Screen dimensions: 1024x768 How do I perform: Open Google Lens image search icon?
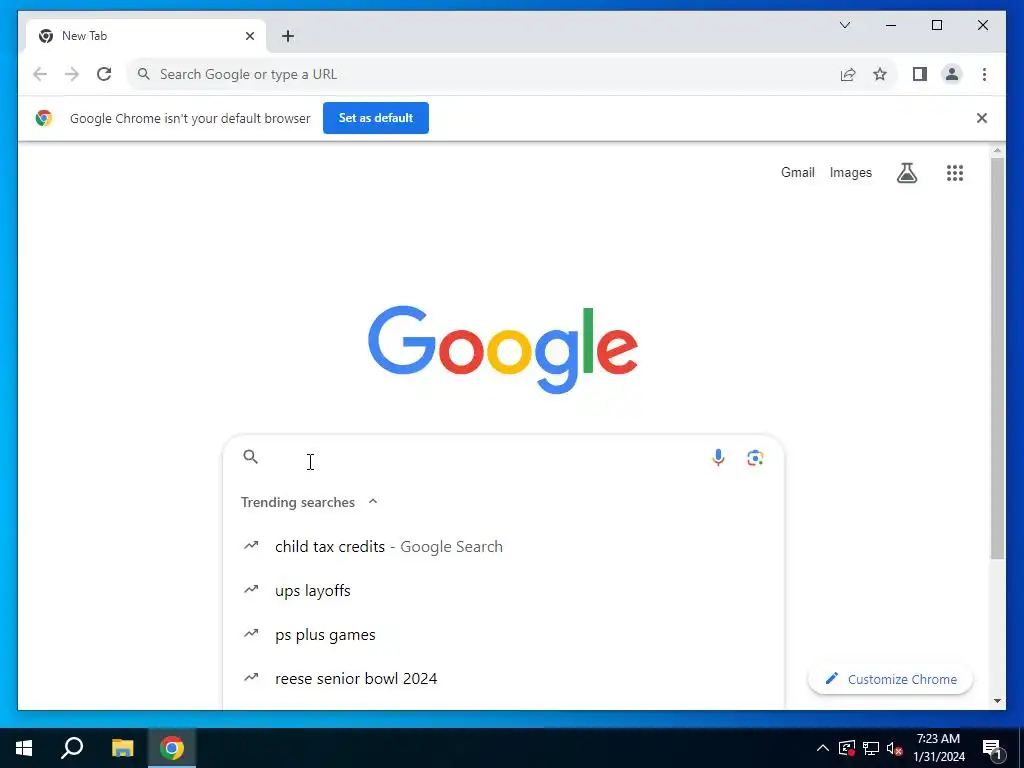click(x=756, y=458)
